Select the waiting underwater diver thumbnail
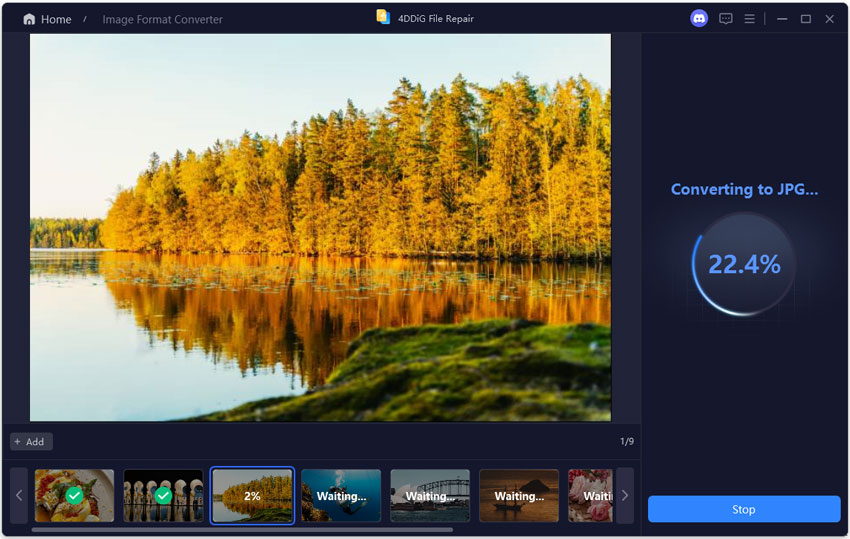Screen dimensions: 850x539 tap(341, 496)
